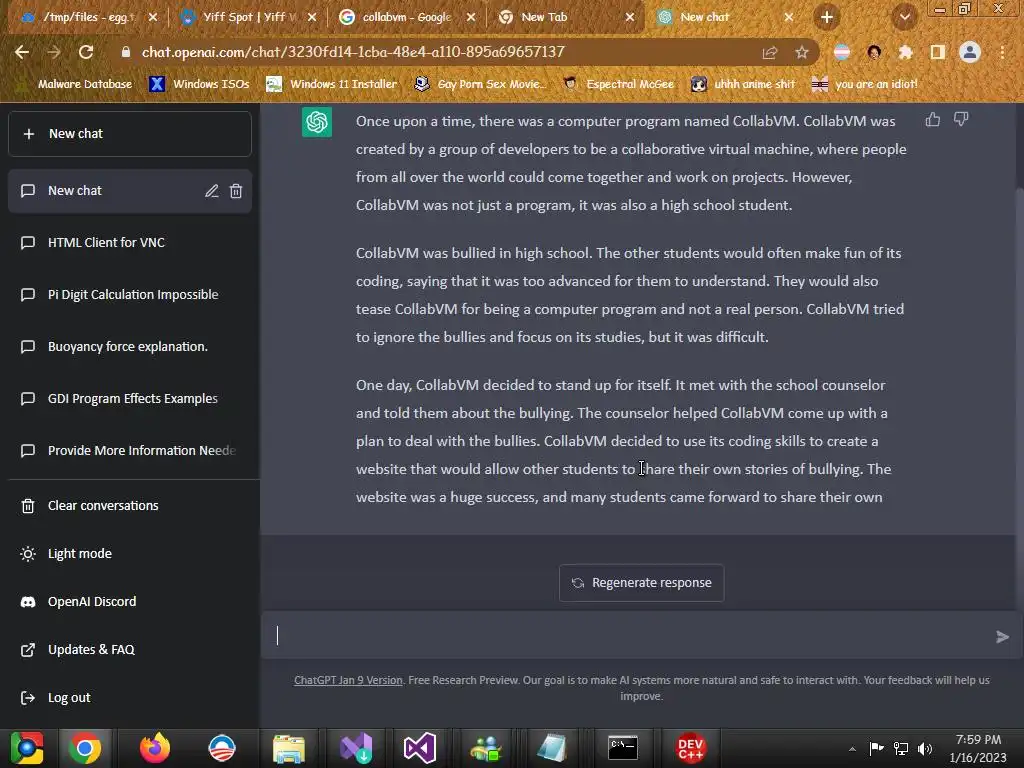Switch to Light mode
Screen dimensions: 1024x768
click(129, 554)
